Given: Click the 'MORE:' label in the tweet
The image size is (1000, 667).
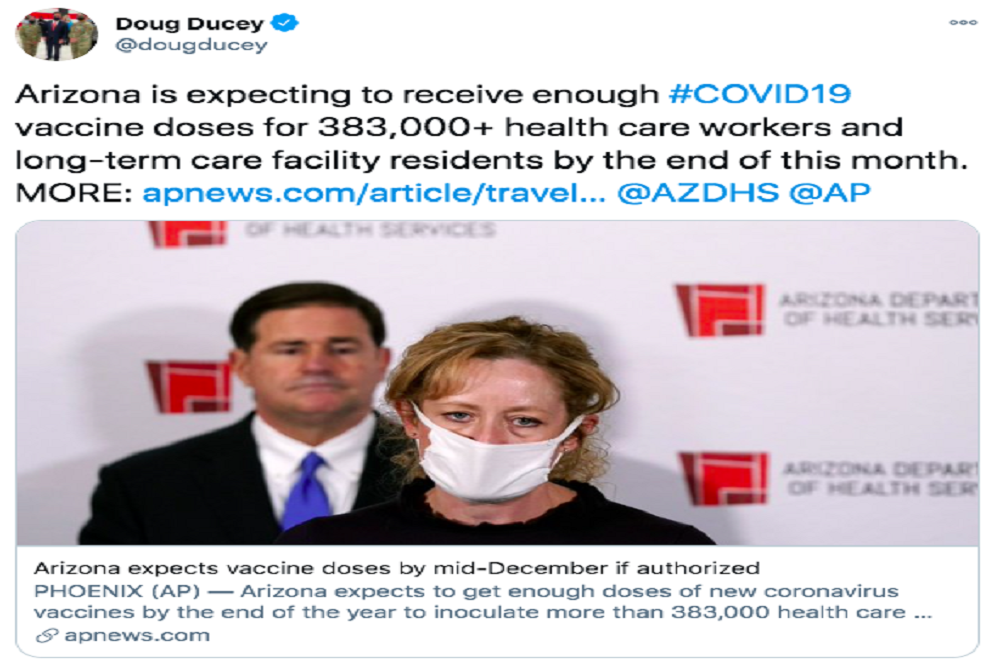Looking at the screenshot, I should click(73, 193).
